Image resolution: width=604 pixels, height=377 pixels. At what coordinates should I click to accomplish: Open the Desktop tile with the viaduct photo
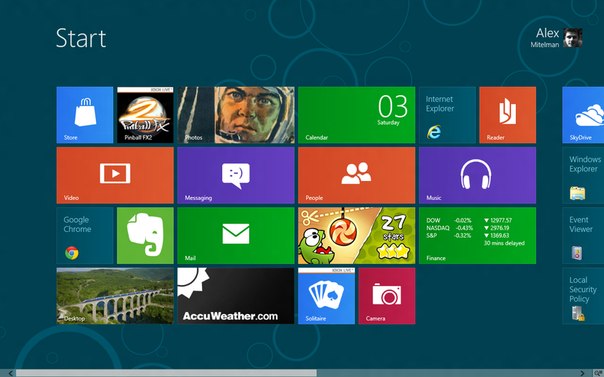115,296
